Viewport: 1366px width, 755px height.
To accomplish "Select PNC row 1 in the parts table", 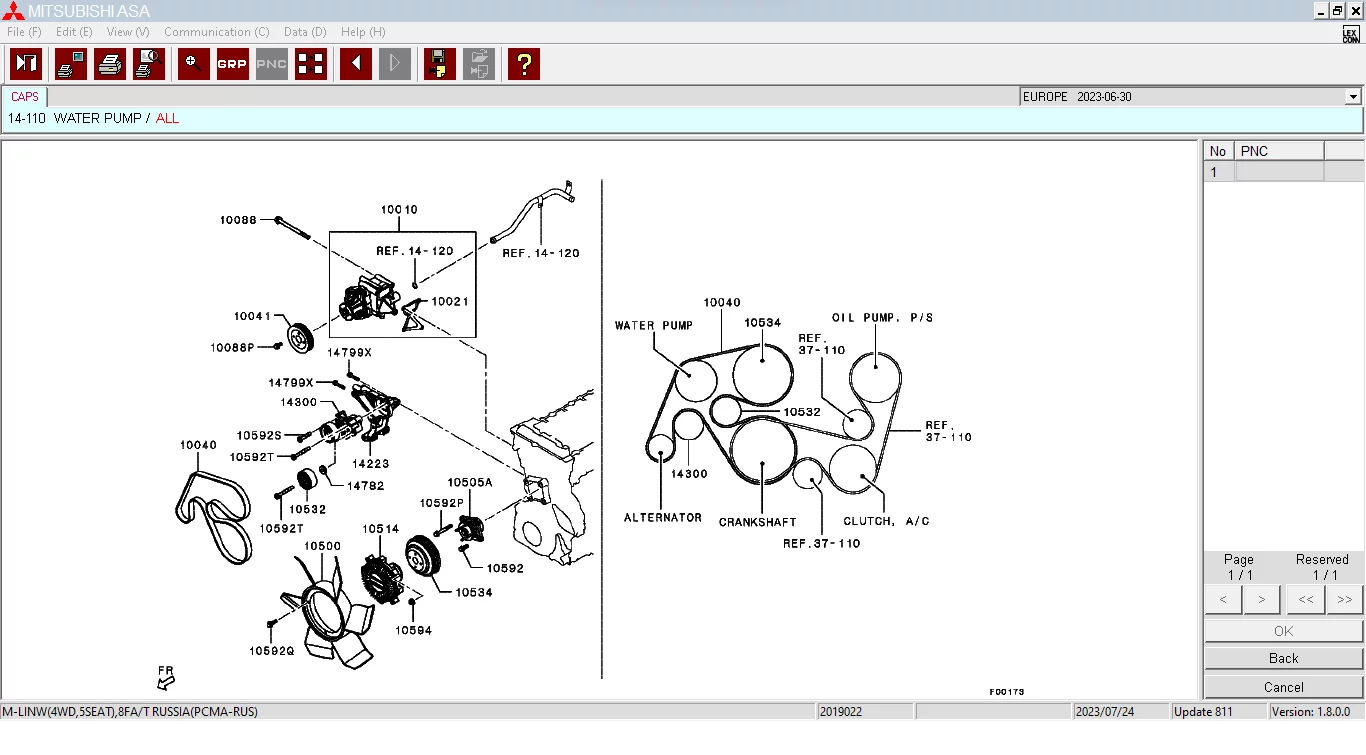I will (1279, 171).
